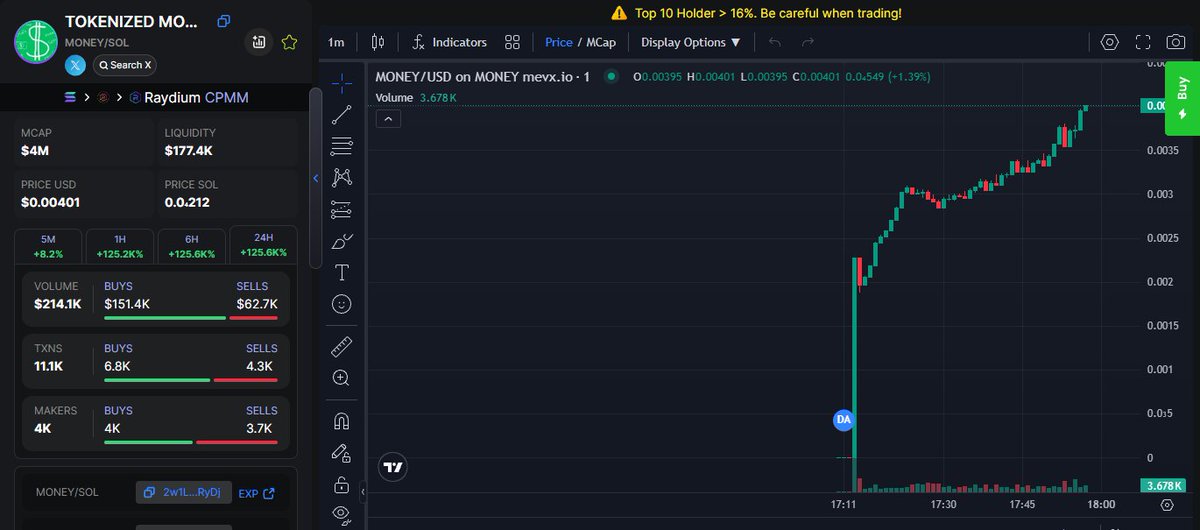1200x530 pixels.
Task: Click the LIQUIDITY $177.4K value
Action: click(189, 151)
